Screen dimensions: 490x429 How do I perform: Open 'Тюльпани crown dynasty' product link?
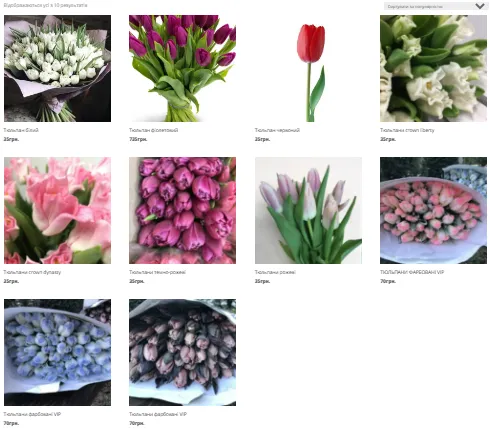coord(32,272)
